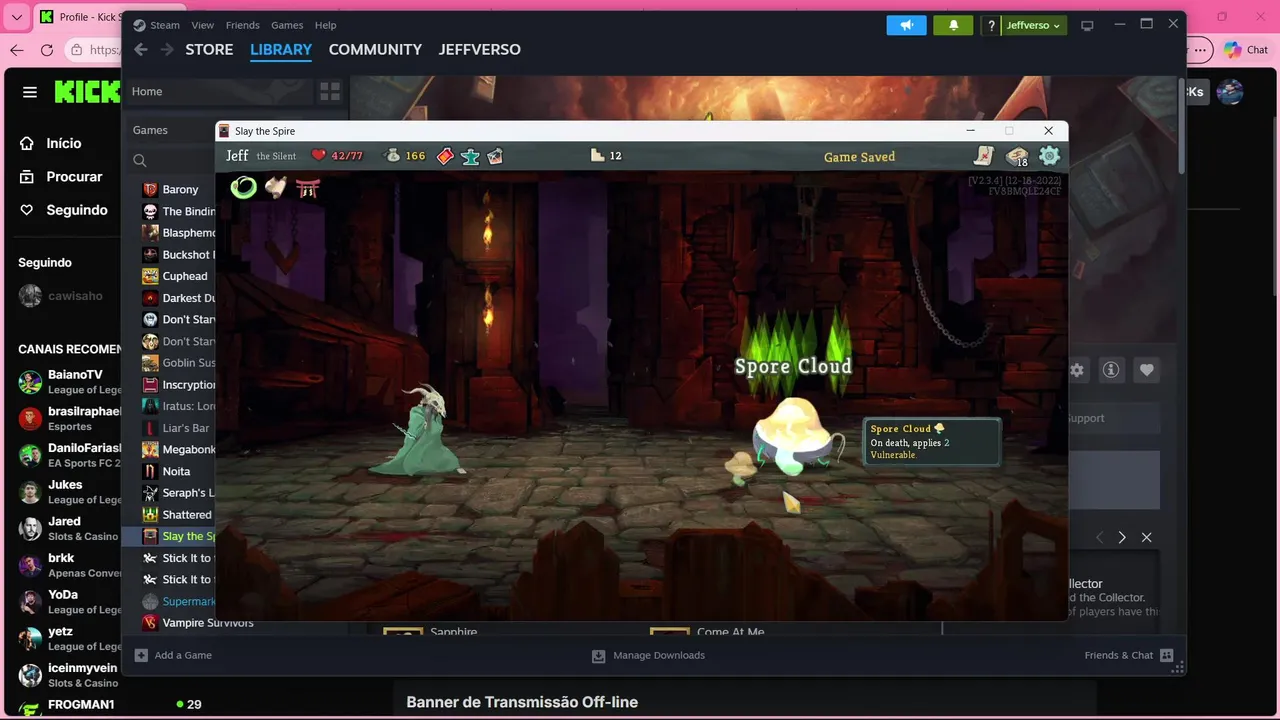Enter Steam Big Picture mode icon
This screenshot has width=1280, height=720.
[x=1088, y=25]
